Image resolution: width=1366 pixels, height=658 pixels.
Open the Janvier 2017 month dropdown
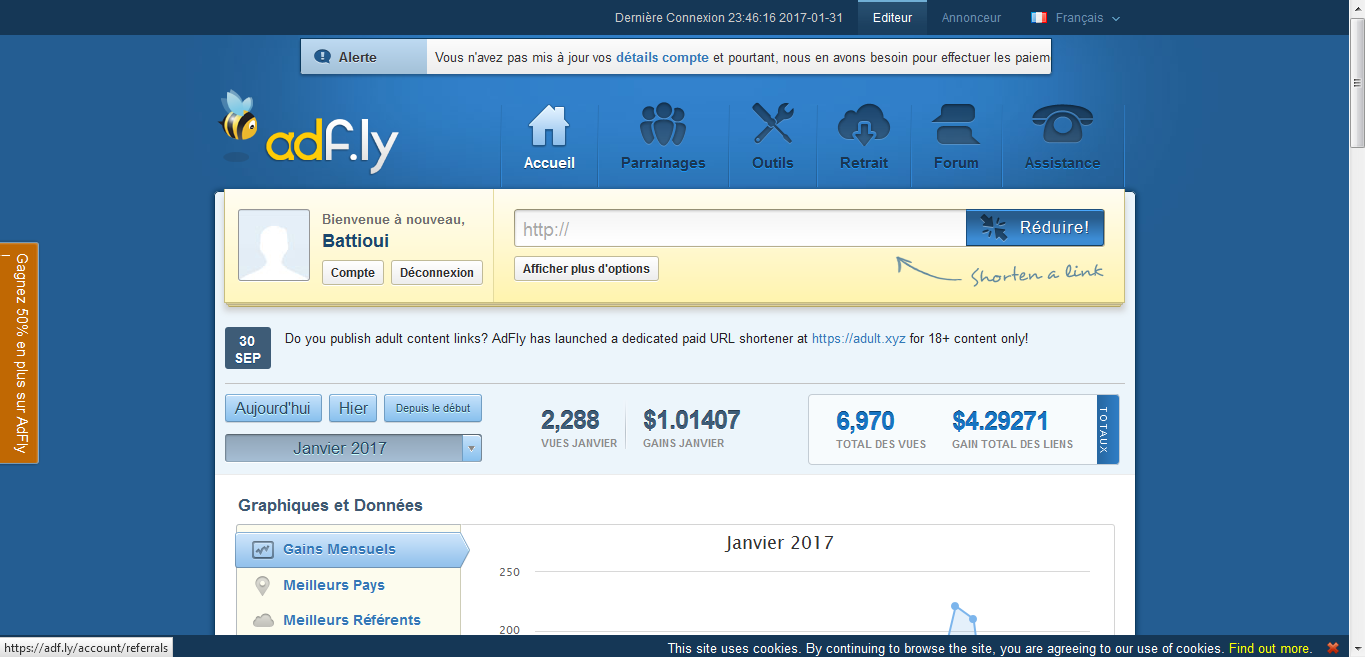tap(353, 448)
